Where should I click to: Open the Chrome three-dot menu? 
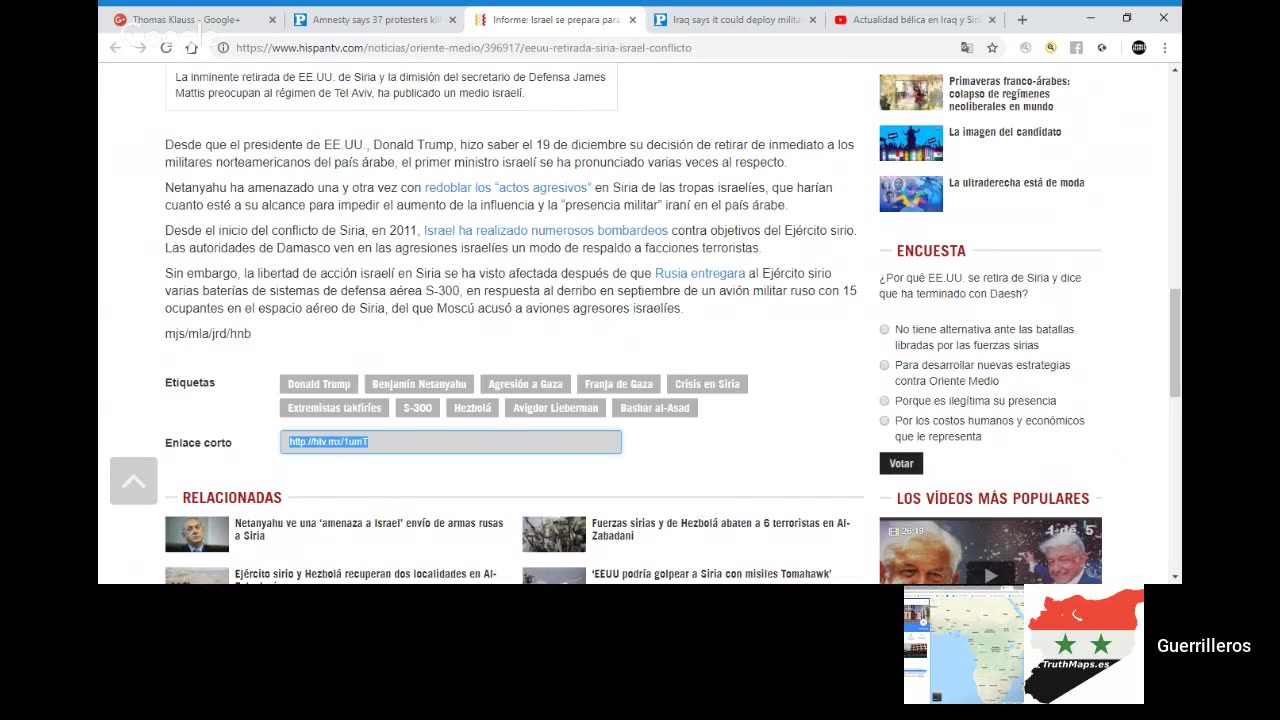point(1164,47)
